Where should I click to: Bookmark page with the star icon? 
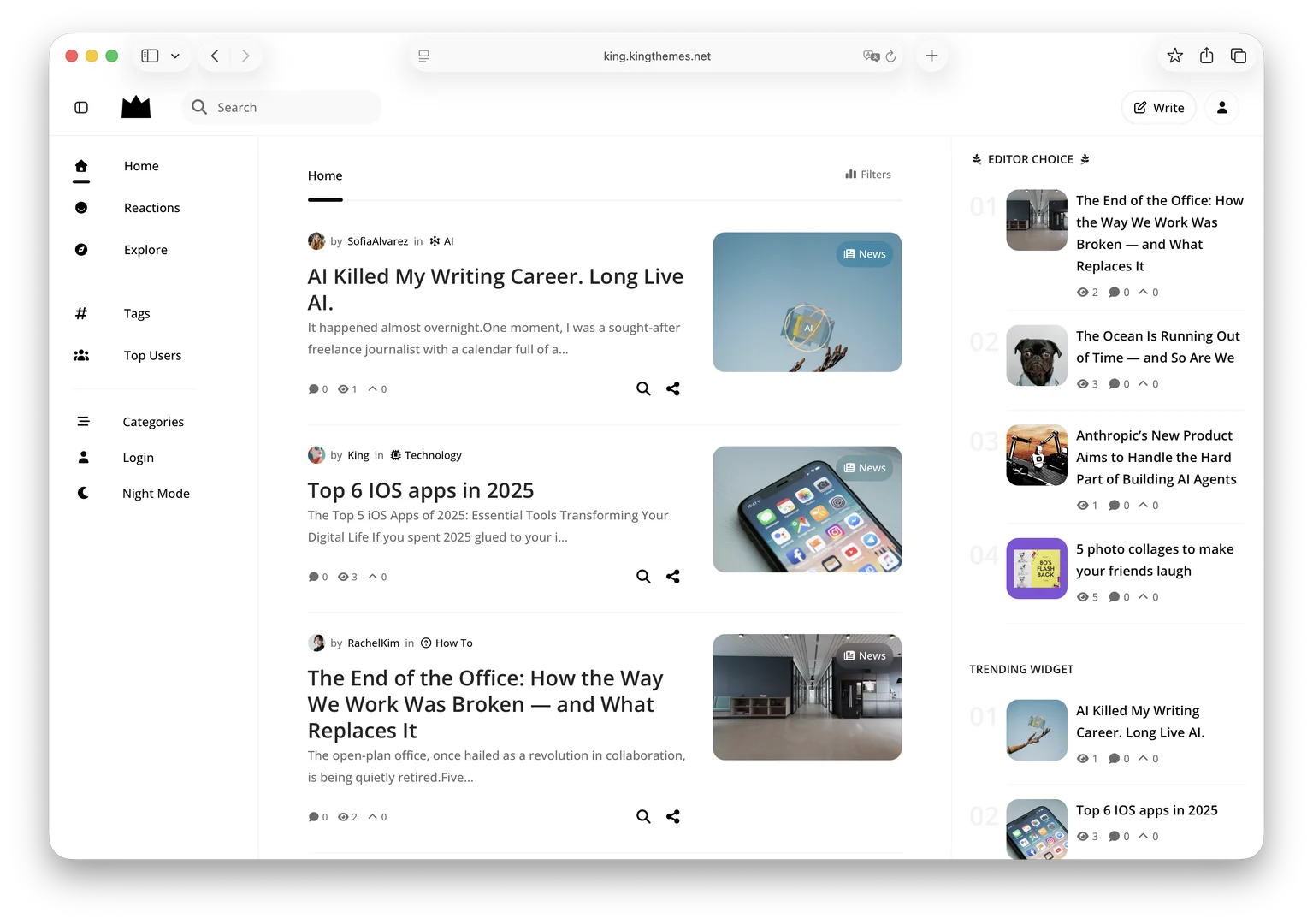coord(1175,56)
